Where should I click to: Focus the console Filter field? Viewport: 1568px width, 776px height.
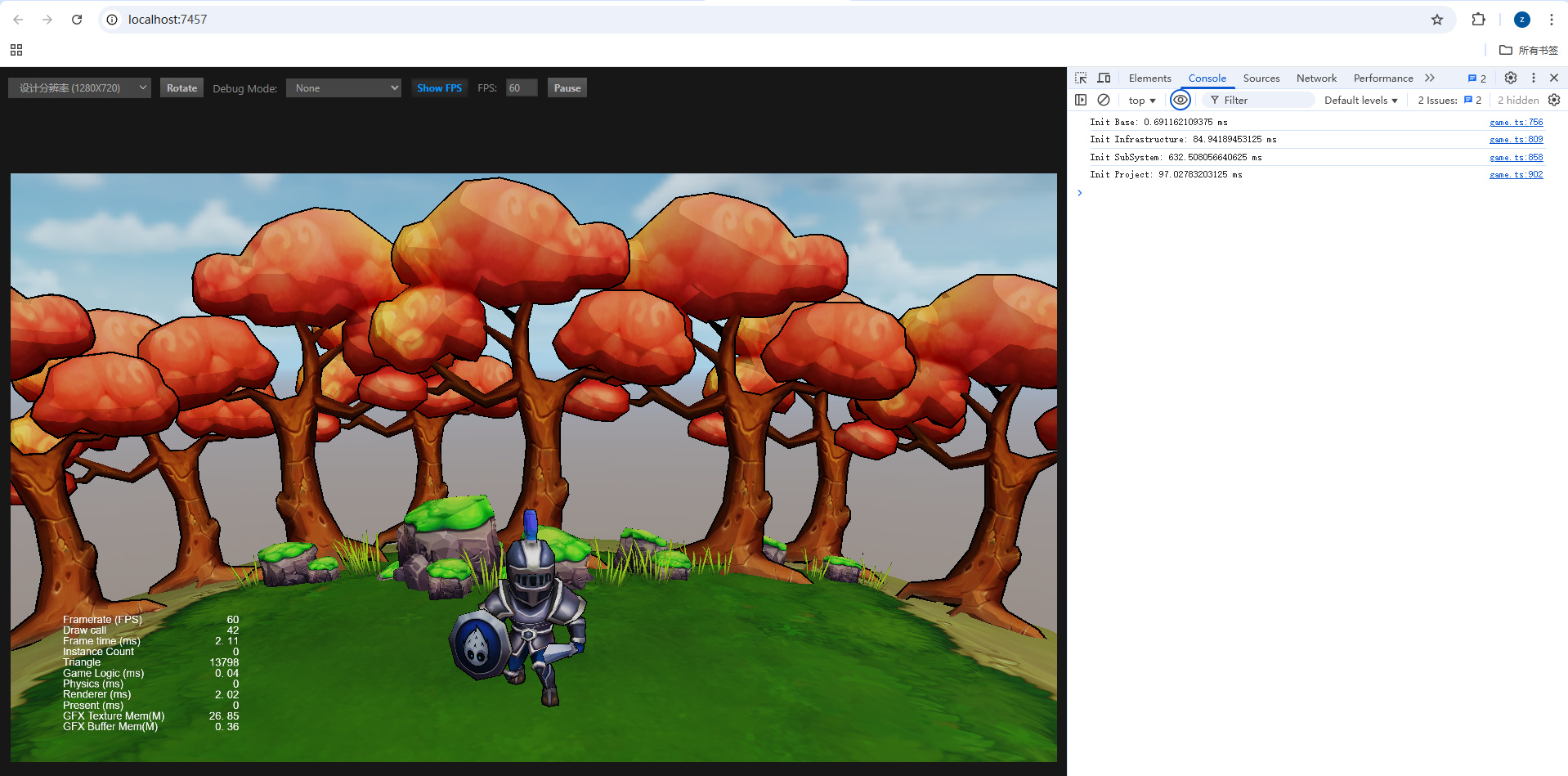(1259, 100)
